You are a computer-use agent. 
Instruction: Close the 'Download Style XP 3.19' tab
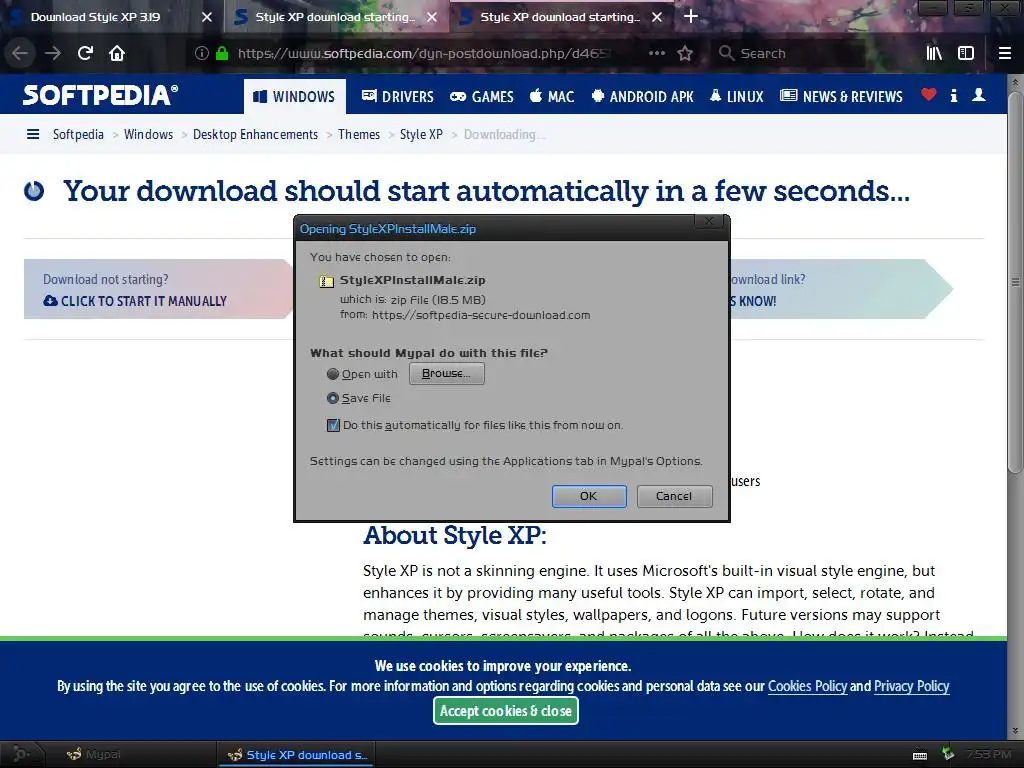[206, 17]
